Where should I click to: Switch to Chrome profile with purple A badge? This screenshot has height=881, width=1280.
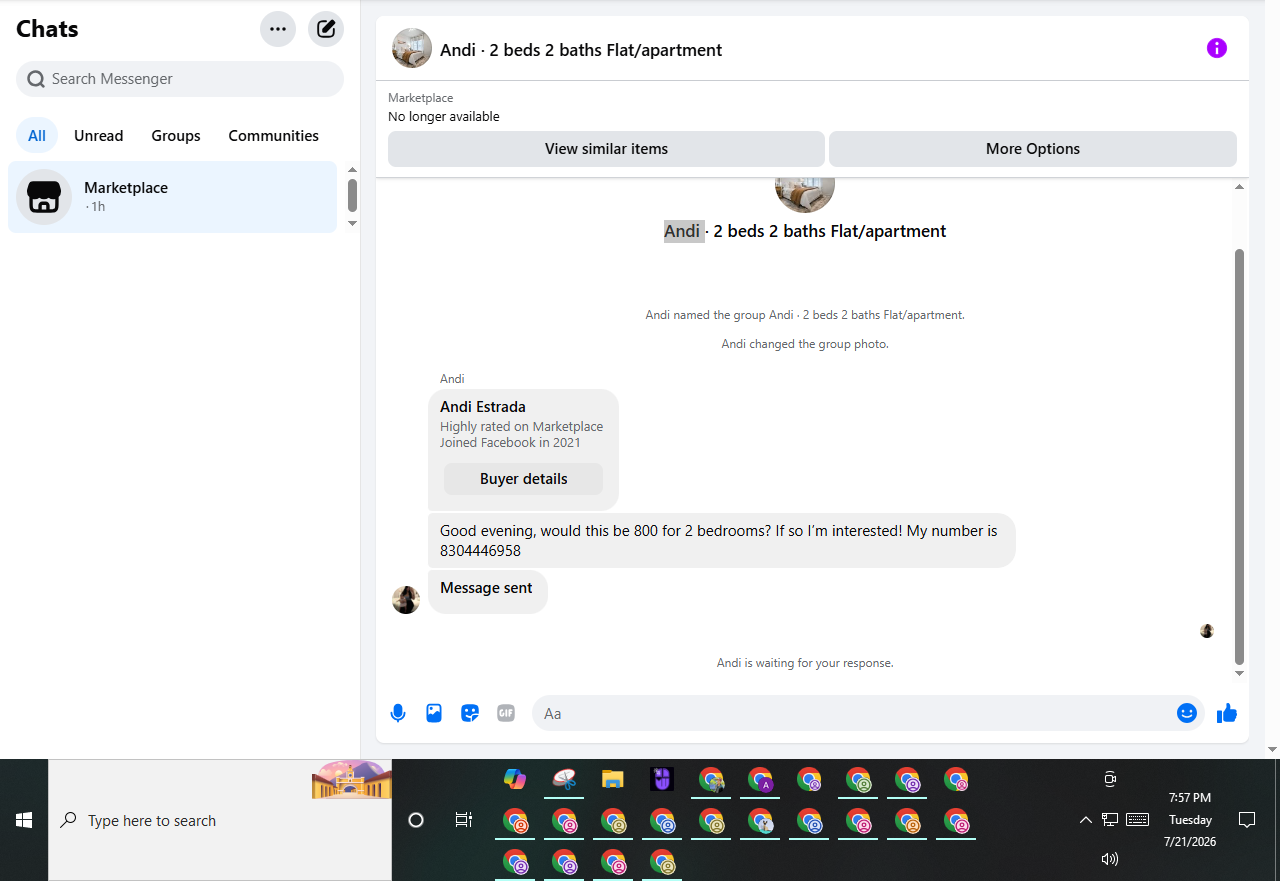[760, 779]
